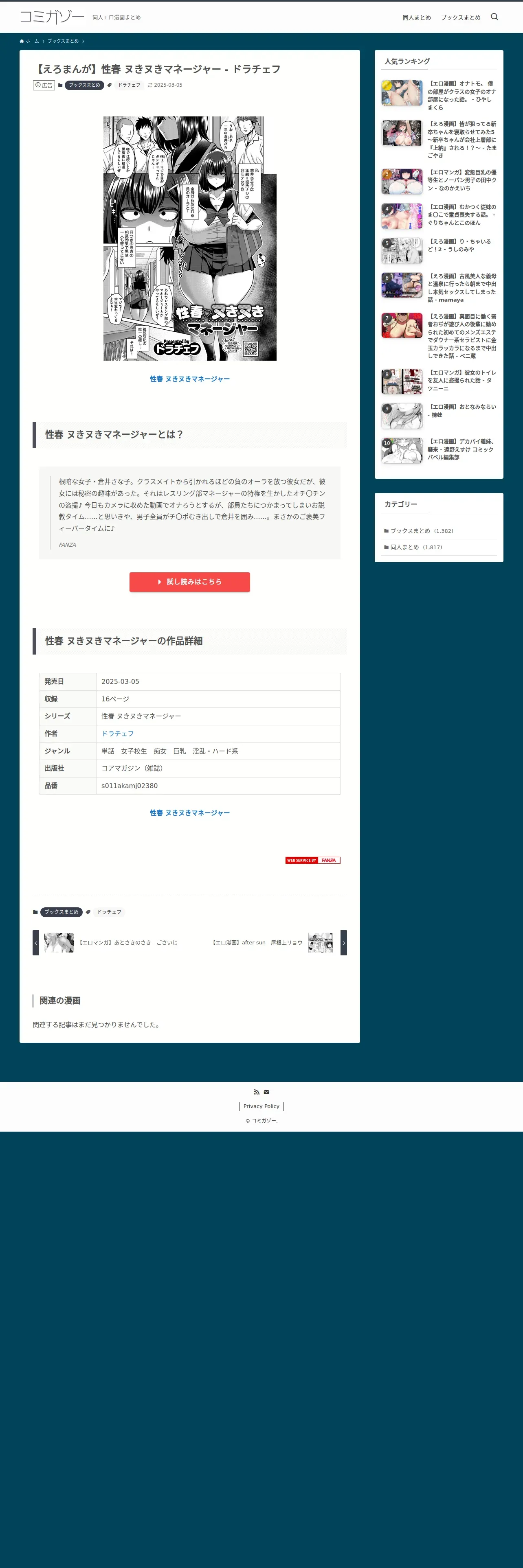Open ranking number 4 thumbnail
The width and height of the screenshot is (523, 1568).
click(402, 216)
